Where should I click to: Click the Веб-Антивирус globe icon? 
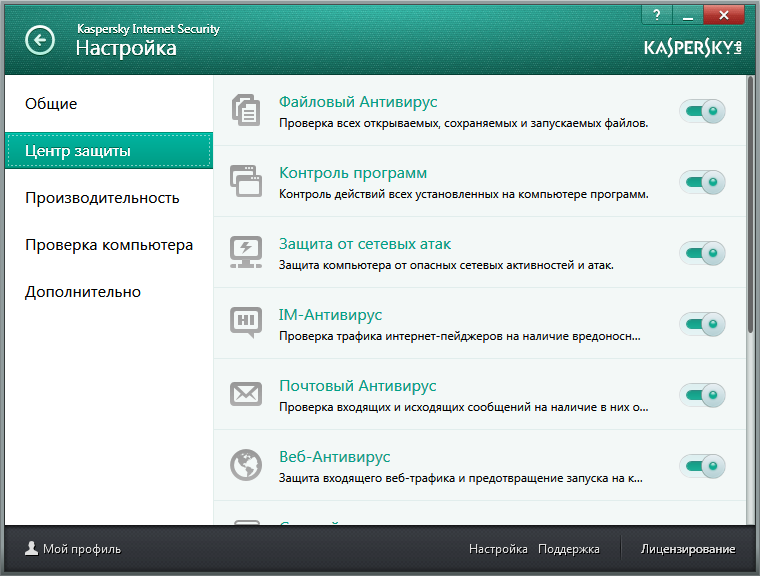[x=246, y=465]
